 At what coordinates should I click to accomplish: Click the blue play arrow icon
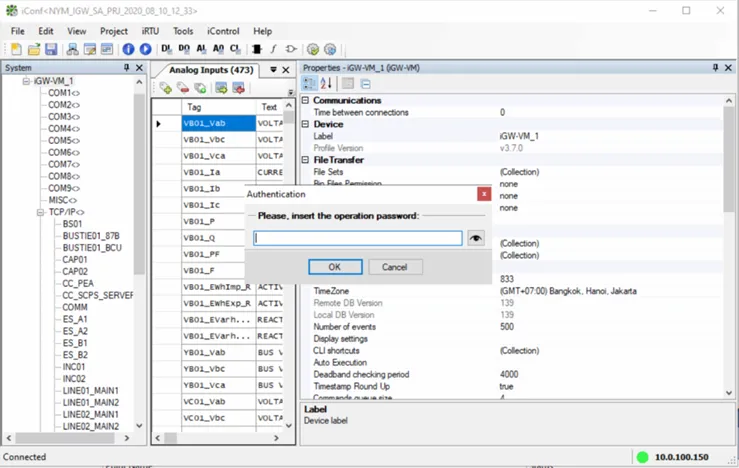point(145,49)
